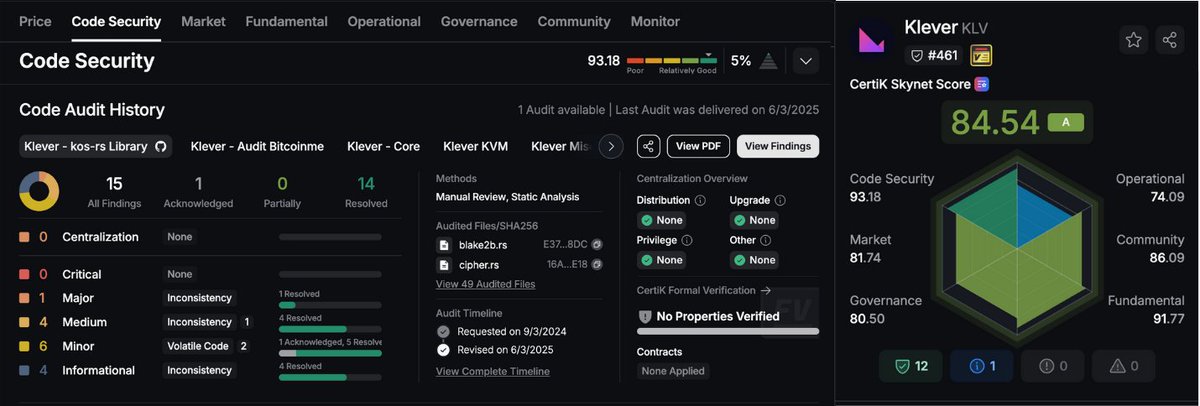This screenshot has height=406, width=1200.
Task: Select the Klever KVM audit
Action: coord(476,147)
